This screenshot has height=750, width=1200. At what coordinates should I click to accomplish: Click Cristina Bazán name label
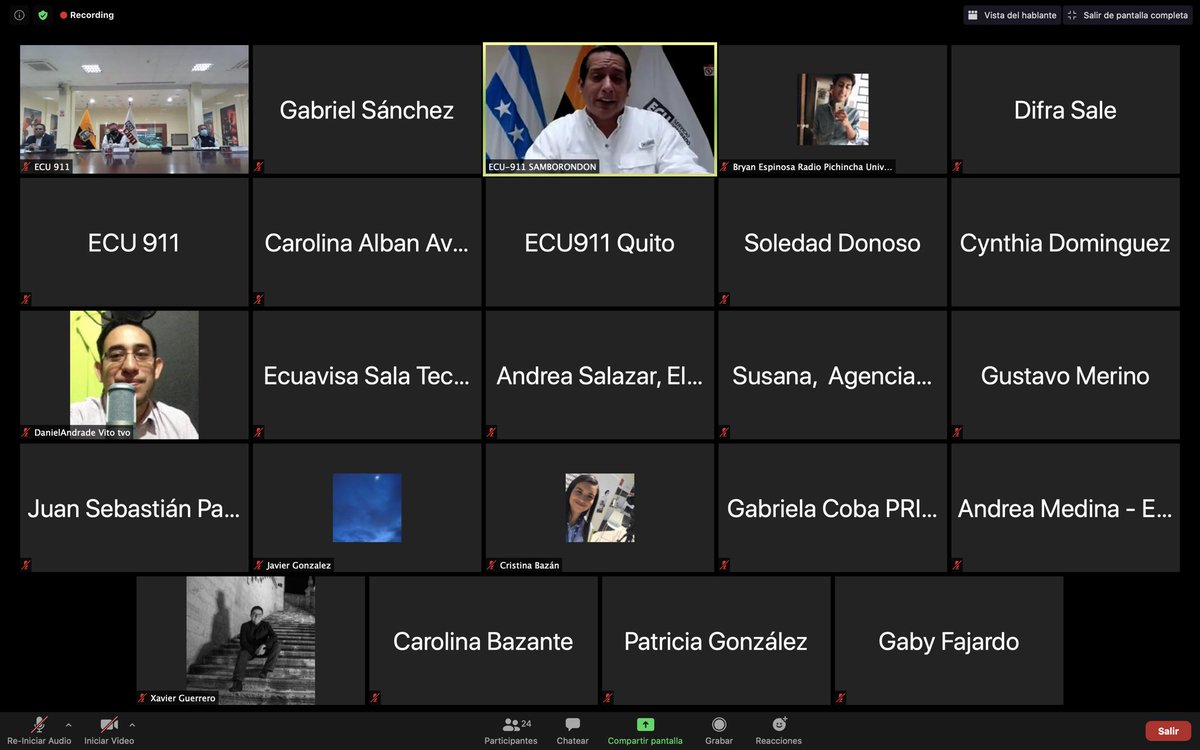coord(530,565)
